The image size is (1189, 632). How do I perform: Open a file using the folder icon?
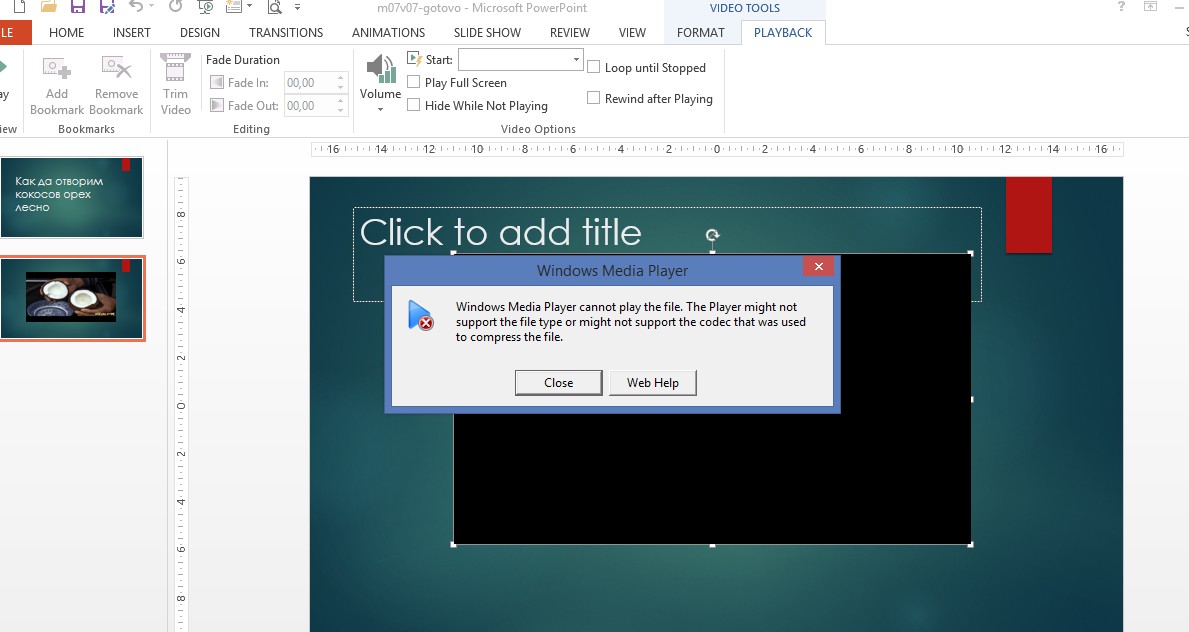[x=49, y=7]
